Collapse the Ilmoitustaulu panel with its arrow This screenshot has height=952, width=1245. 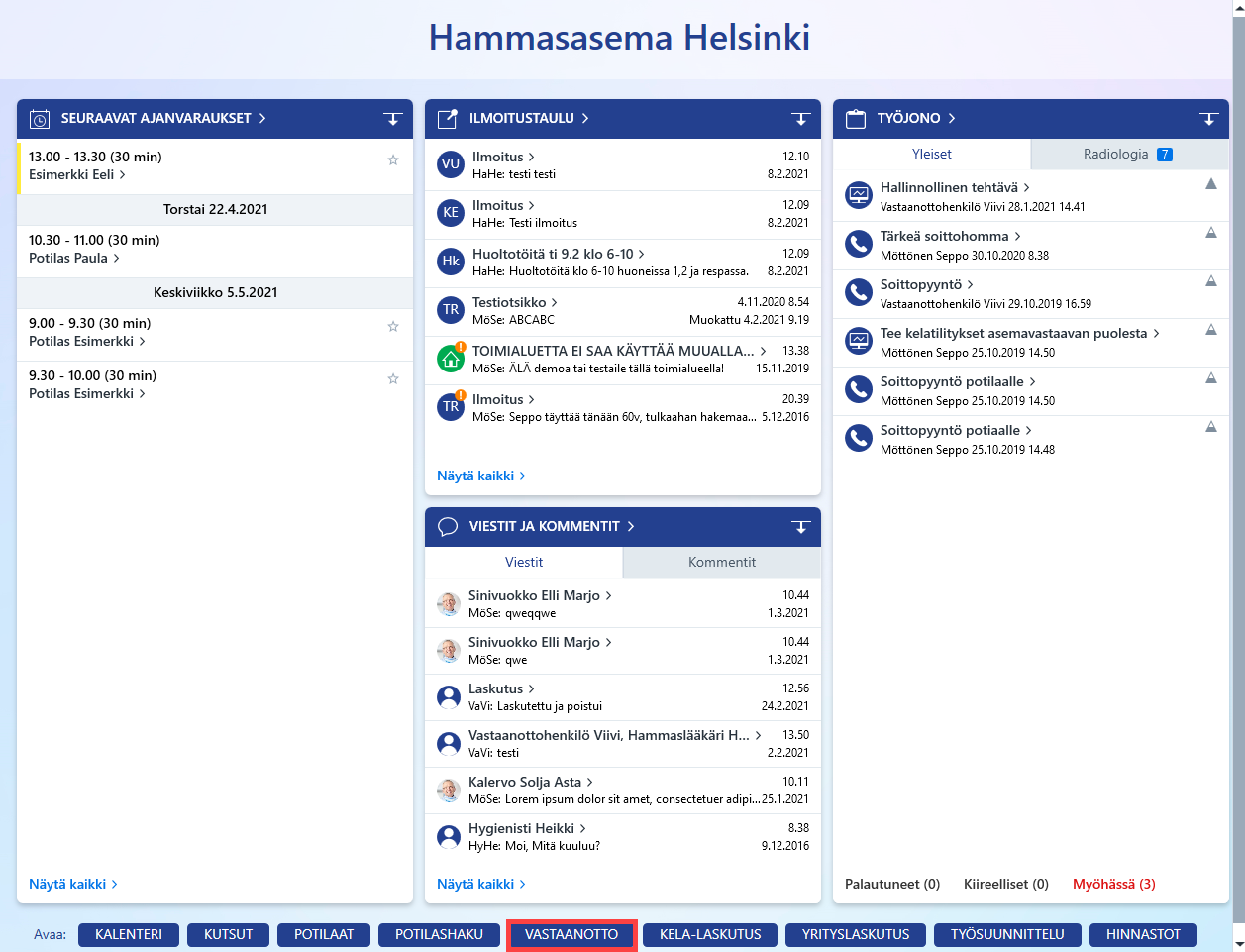coord(801,119)
